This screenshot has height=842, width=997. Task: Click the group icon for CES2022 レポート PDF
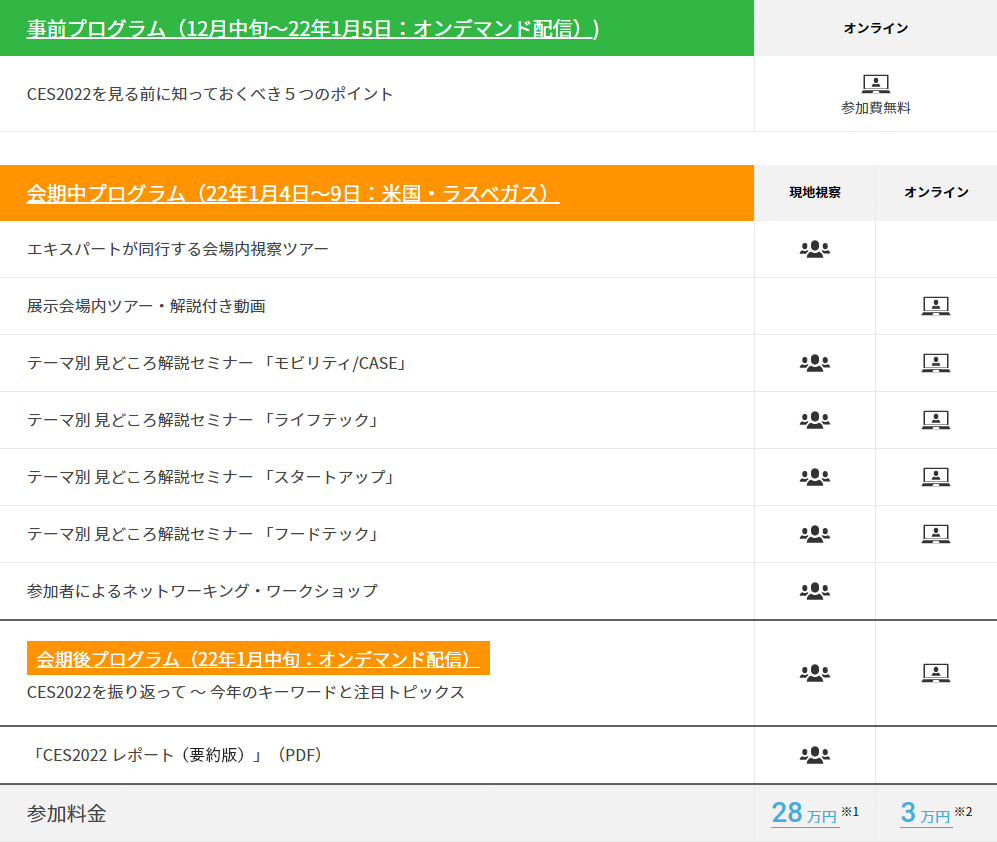[815, 755]
